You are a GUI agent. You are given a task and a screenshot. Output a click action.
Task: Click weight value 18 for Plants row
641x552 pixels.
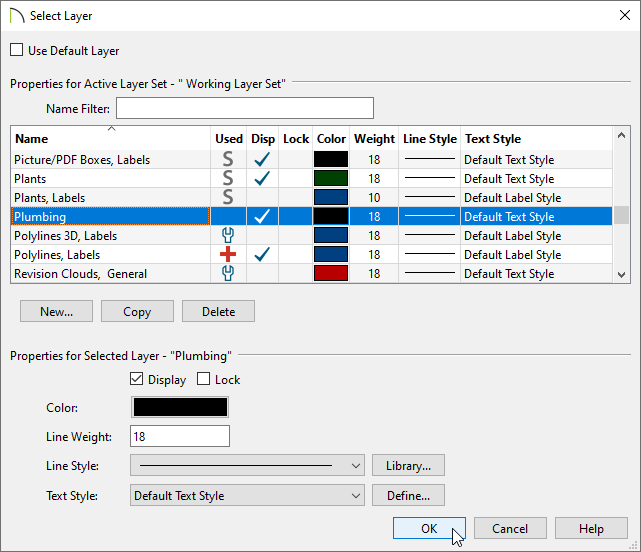(x=374, y=179)
